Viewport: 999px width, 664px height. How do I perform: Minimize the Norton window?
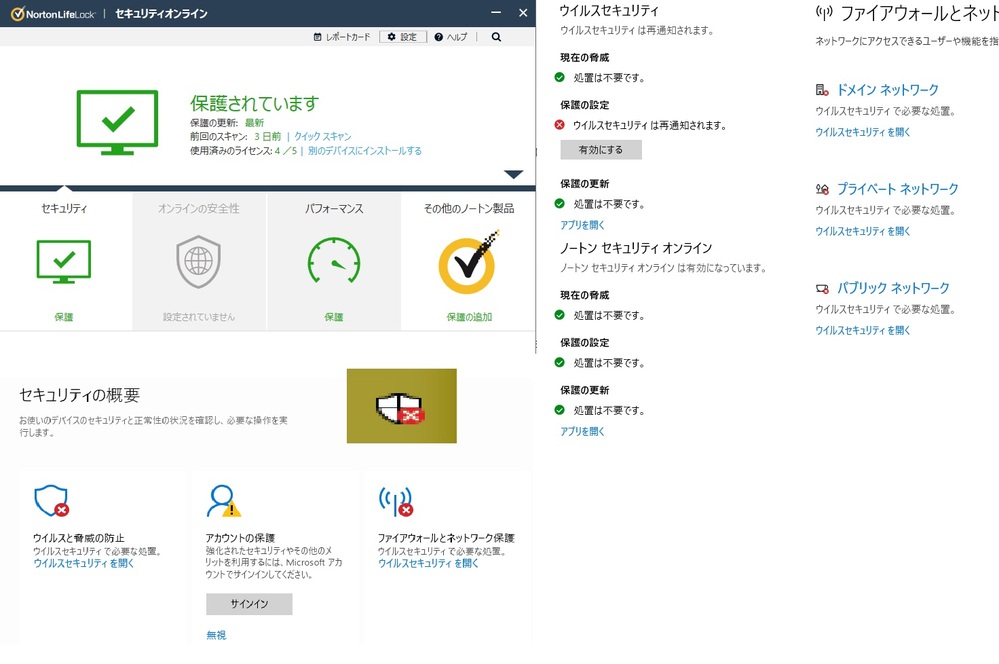click(x=496, y=13)
